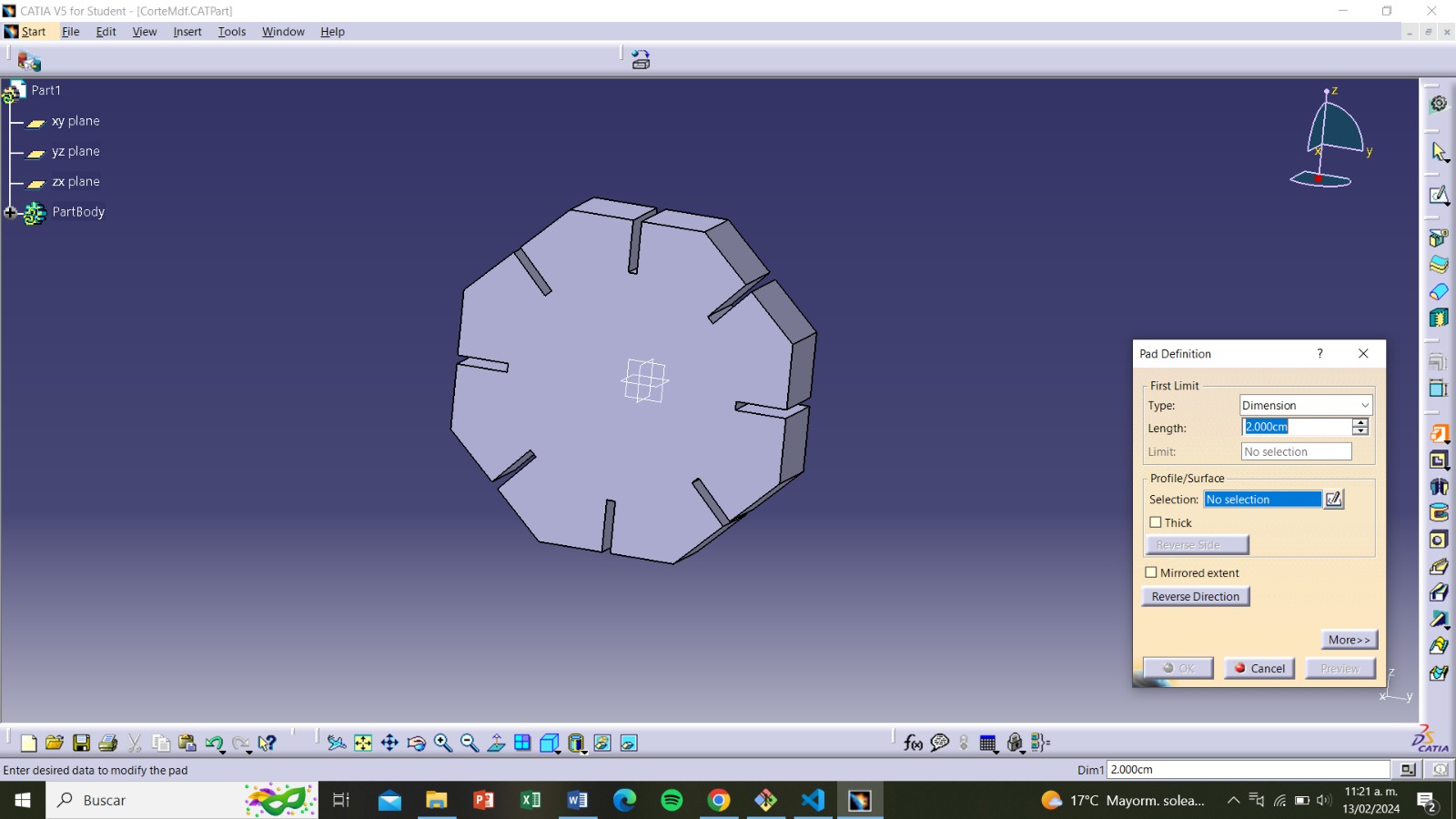Save the part using the floppy disk icon
Image resolution: width=1456 pixels, height=819 pixels.
pos(81,743)
